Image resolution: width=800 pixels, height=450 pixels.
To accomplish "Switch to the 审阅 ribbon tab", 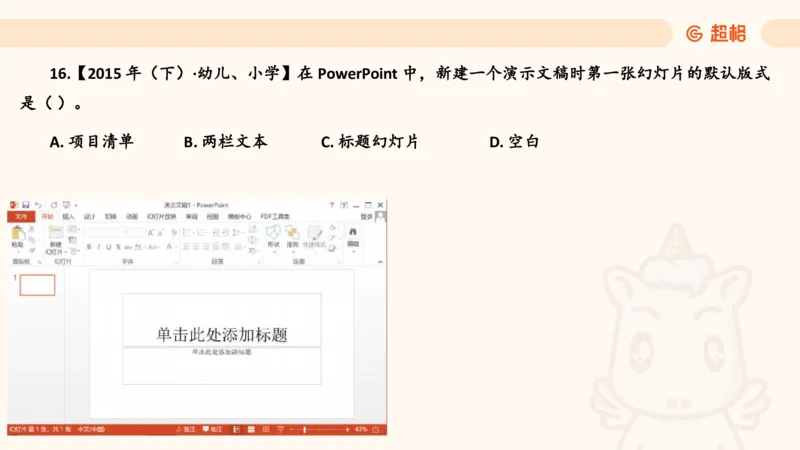I will pyautogui.click(x=191, y=217).
